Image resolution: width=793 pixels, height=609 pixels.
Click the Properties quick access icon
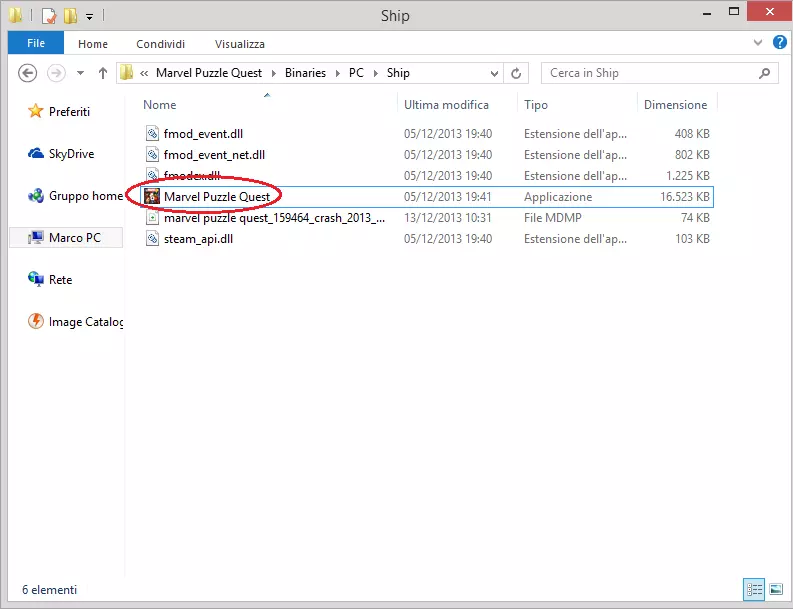49,16
